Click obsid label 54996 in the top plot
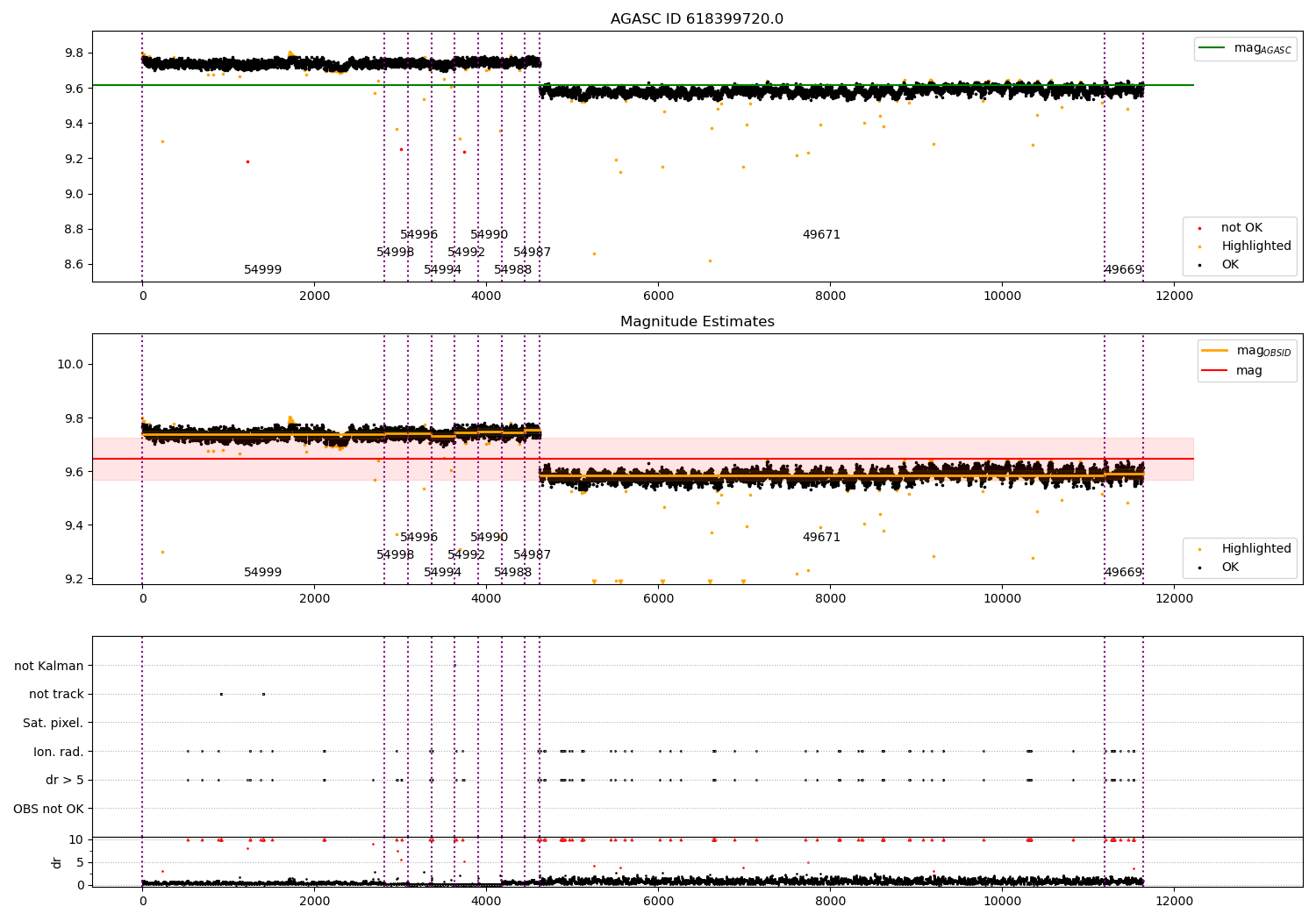This screenshot has width=1316, height=921. coord(419,235)
